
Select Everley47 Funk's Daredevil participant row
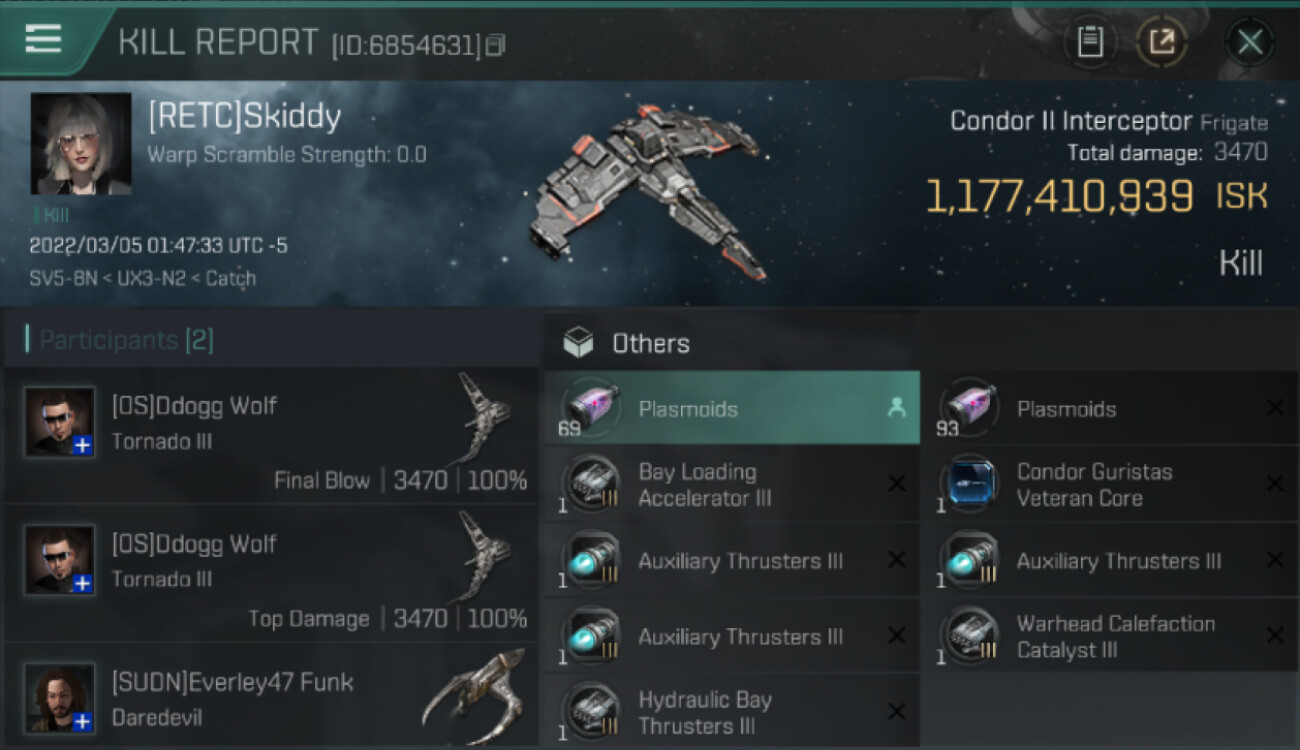[x=272, y=699]
